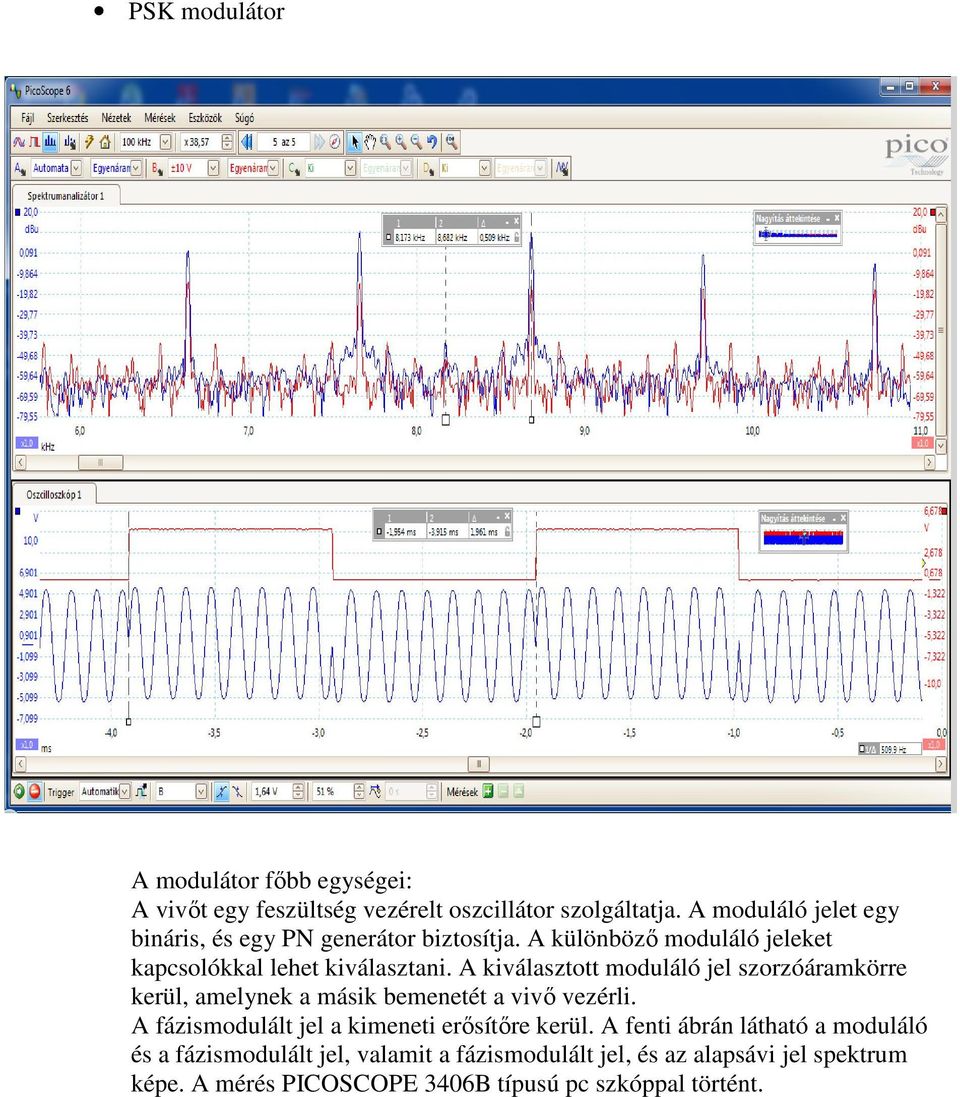Close the spectrum Nagyítás áttekintése overview
Screen dimensions: 960x1097
point(836,218)
